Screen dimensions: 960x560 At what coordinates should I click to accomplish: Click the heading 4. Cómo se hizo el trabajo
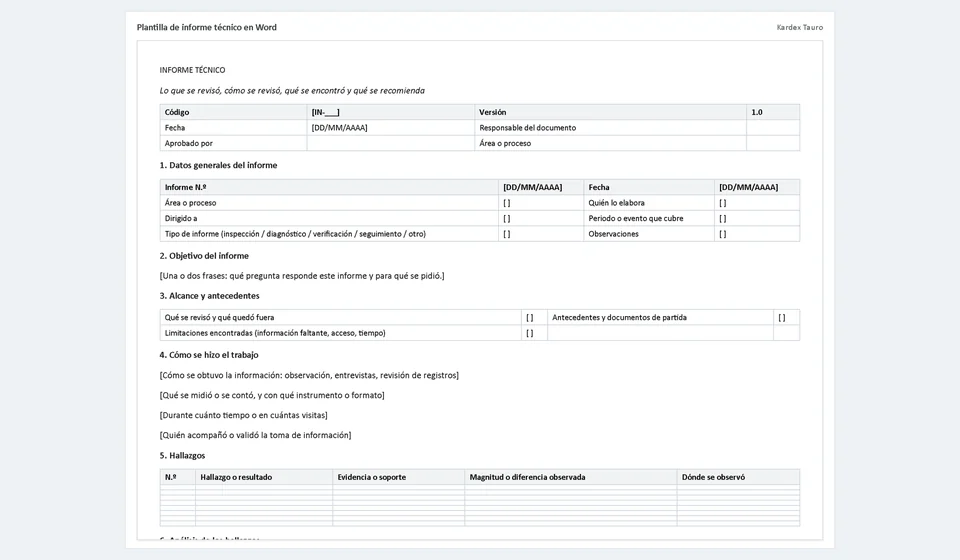209,355
